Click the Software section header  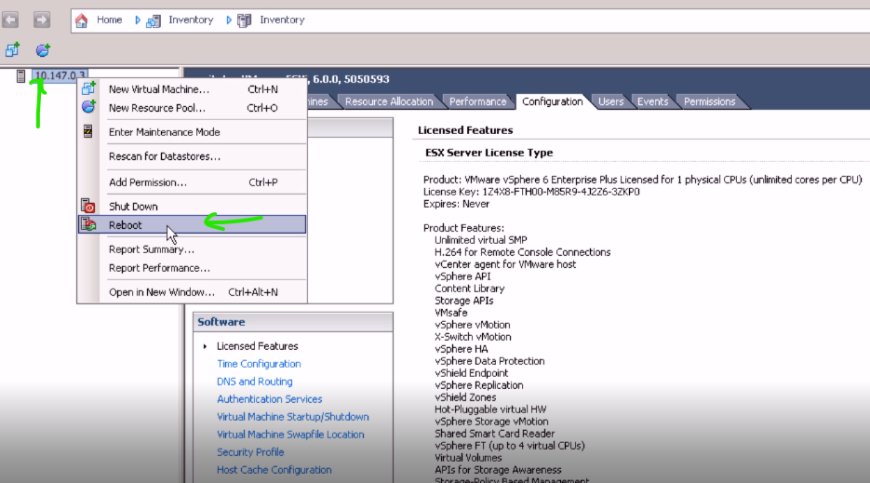click(x=293, y=322)
